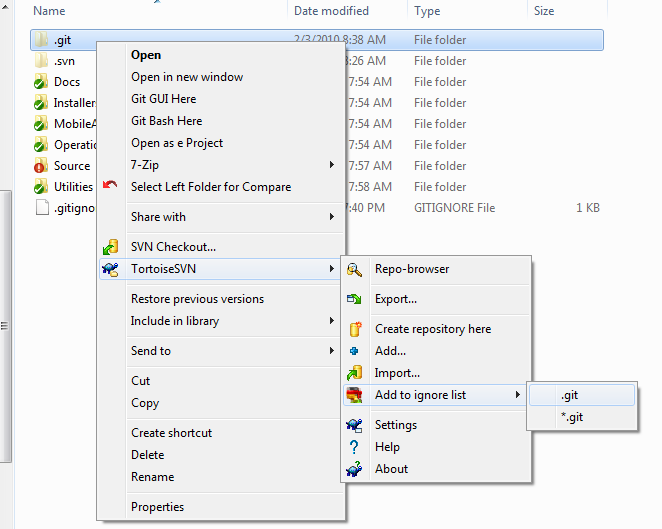This screenshot has height=529, width=662.
Task: Click the GITIGNORE File type cell
Action: point(454,208)
